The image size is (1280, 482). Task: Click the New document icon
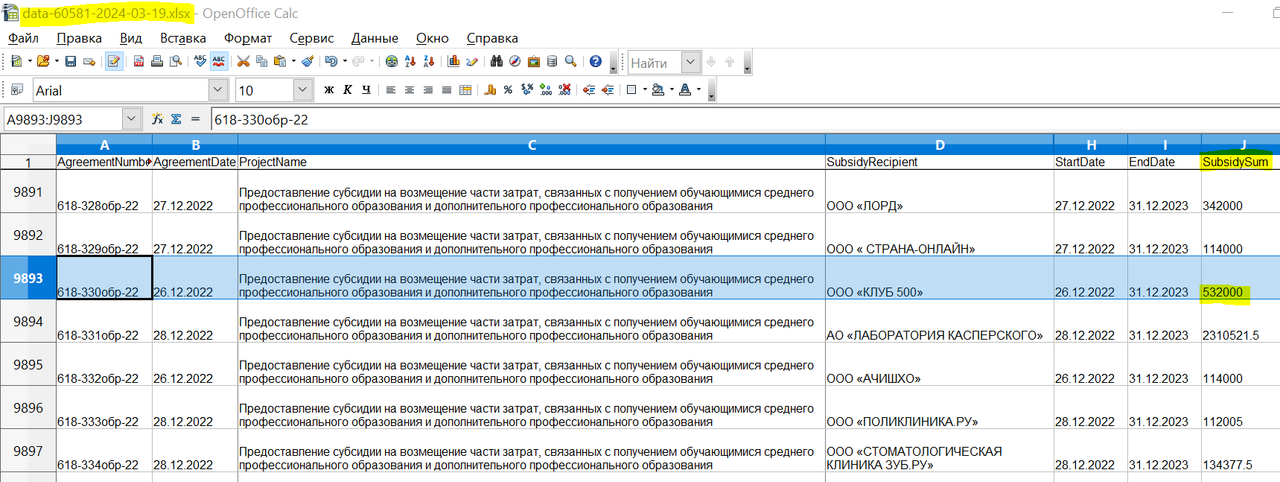click(x=16, y=61)
